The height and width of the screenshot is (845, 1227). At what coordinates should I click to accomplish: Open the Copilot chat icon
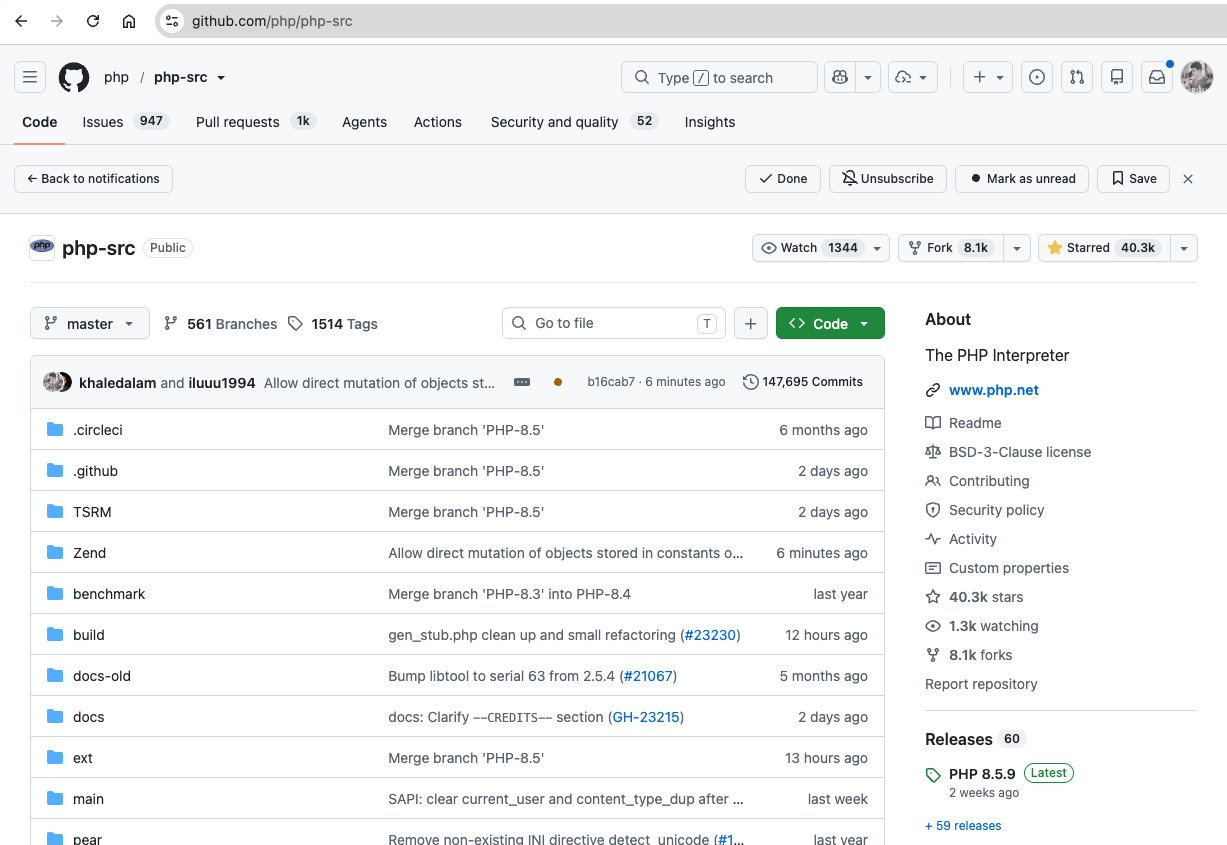[x=839, y=77]
